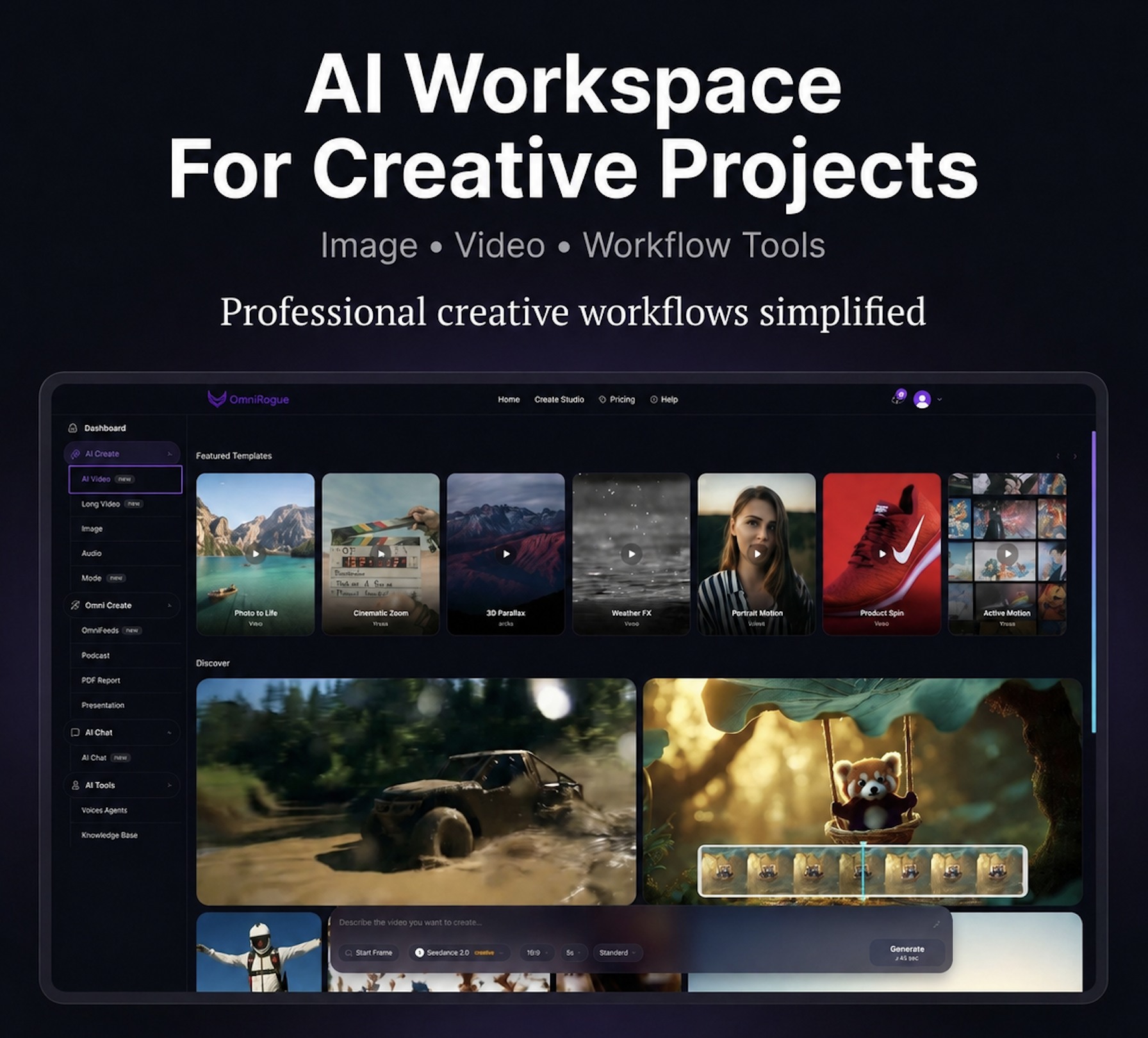The image size is (1148, 1038).
Task: Click the prompt enhance wand icon
Action: coord(937,924)
